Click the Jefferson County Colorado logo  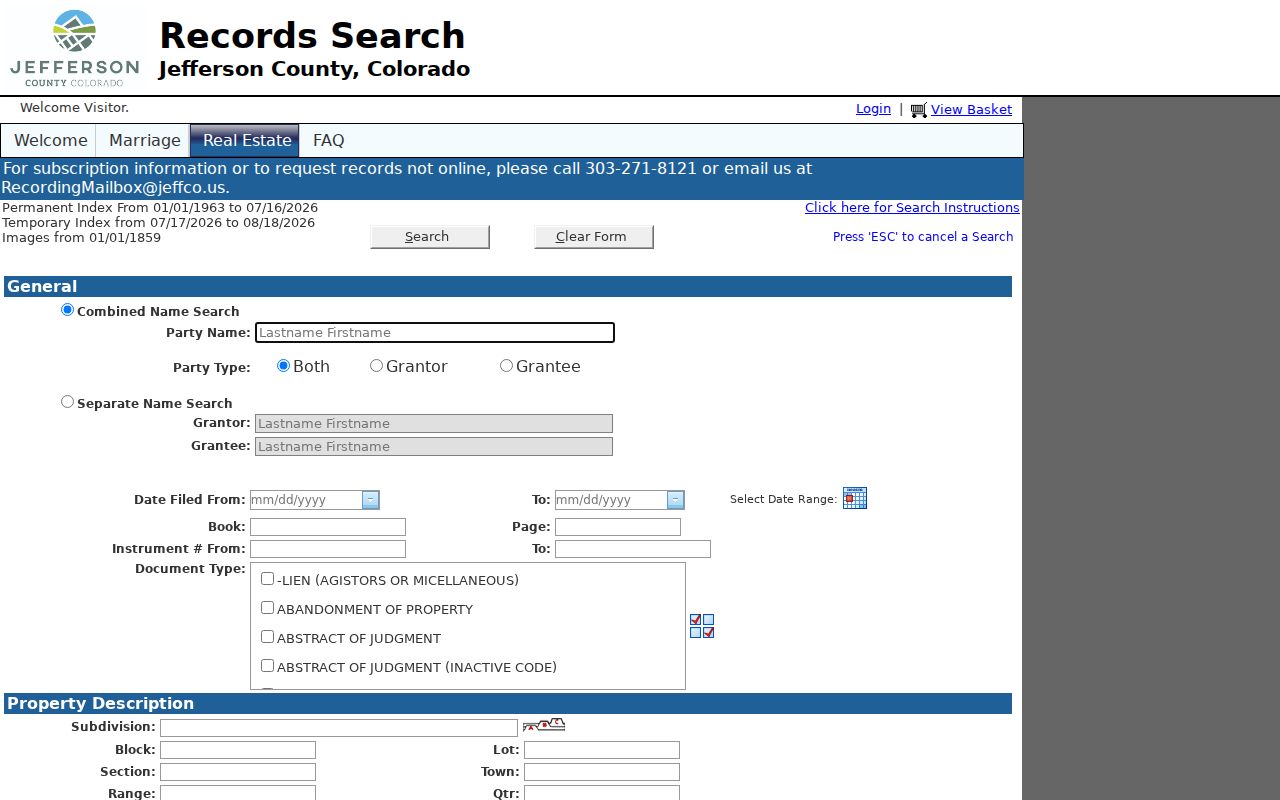[74, 48]
